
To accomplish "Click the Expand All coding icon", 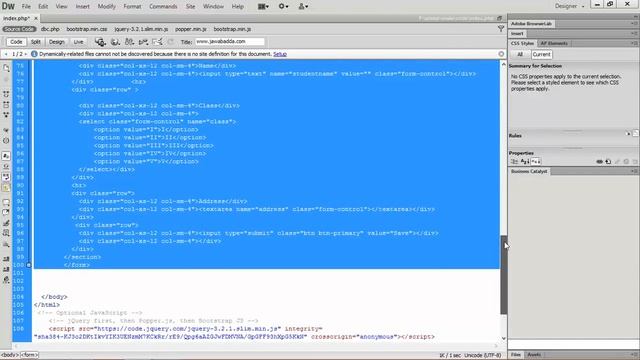I will tap(6, 115).
